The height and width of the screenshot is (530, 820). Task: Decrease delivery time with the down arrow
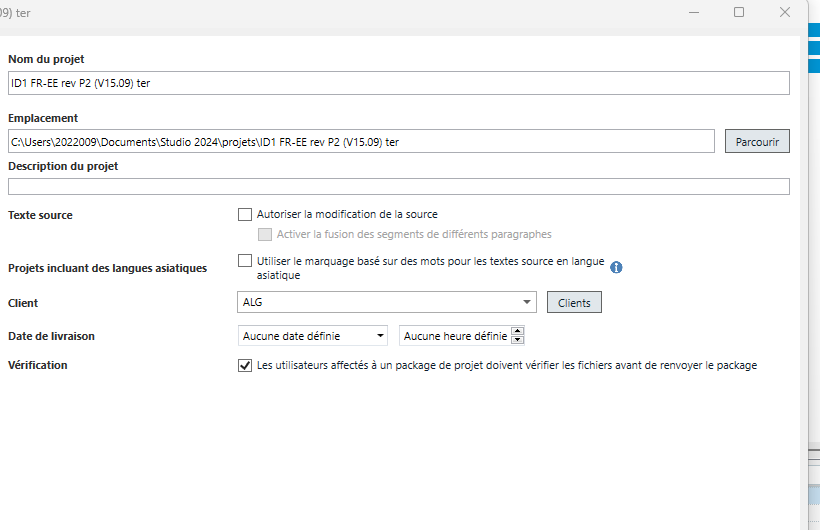518,340
